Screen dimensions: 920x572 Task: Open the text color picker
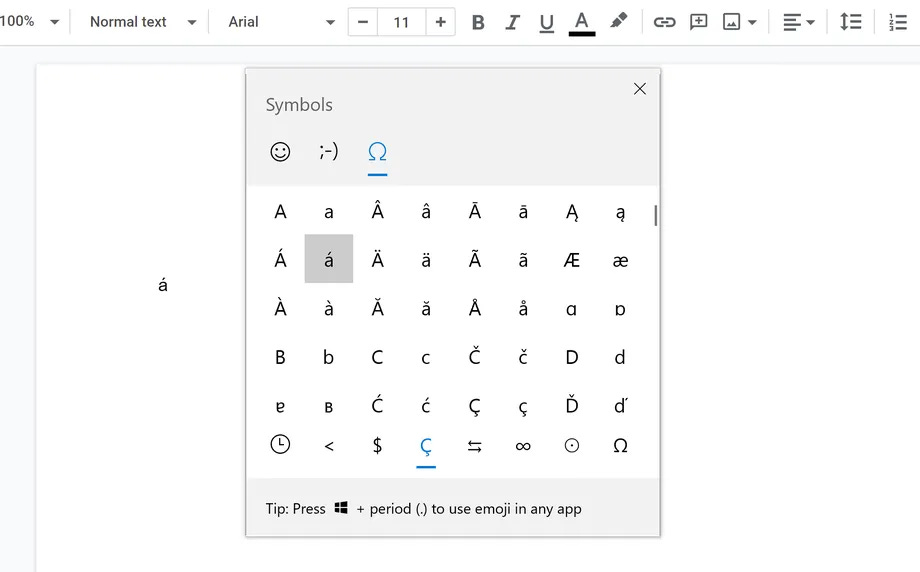(x=582, y=22)
